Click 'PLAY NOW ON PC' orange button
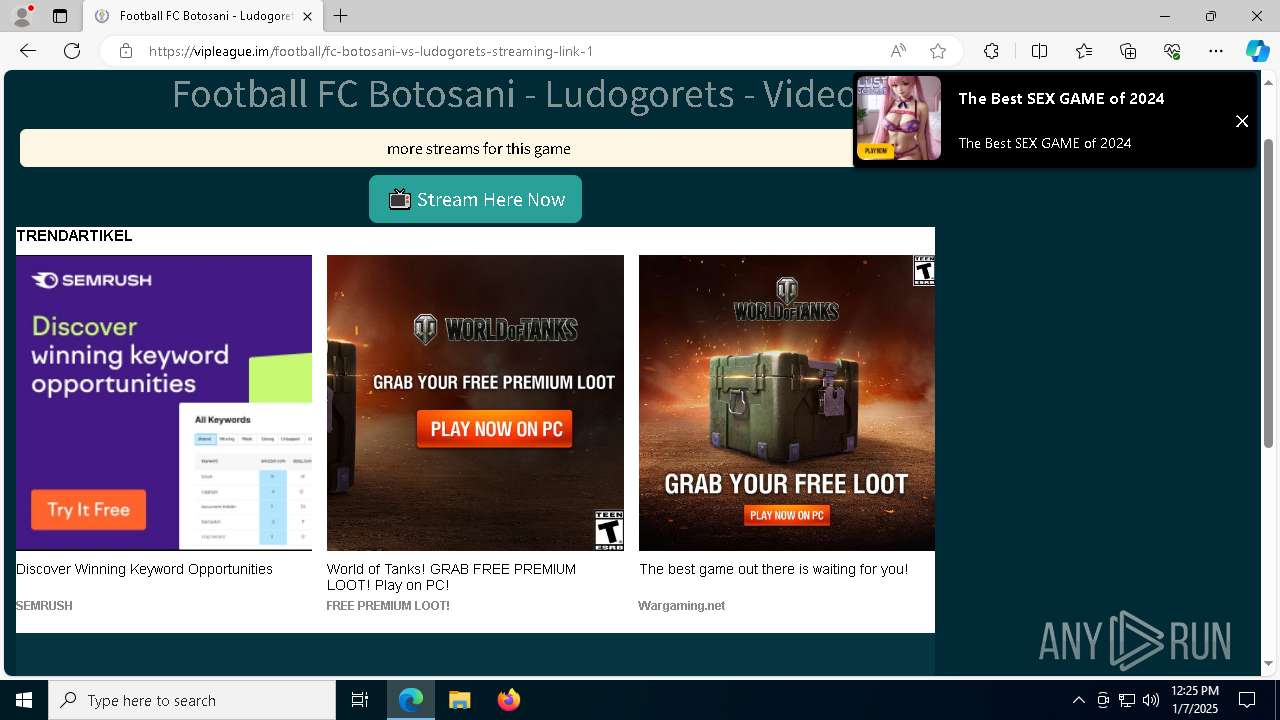 pyautogui.click(x=496, y=429)
